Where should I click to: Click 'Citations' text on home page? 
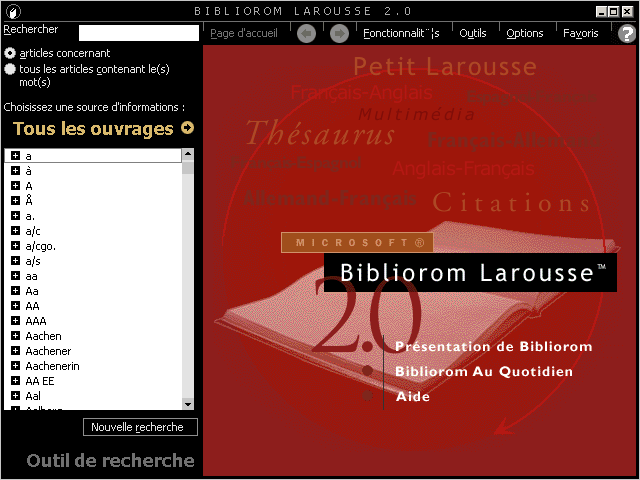(x=511, y=202)
